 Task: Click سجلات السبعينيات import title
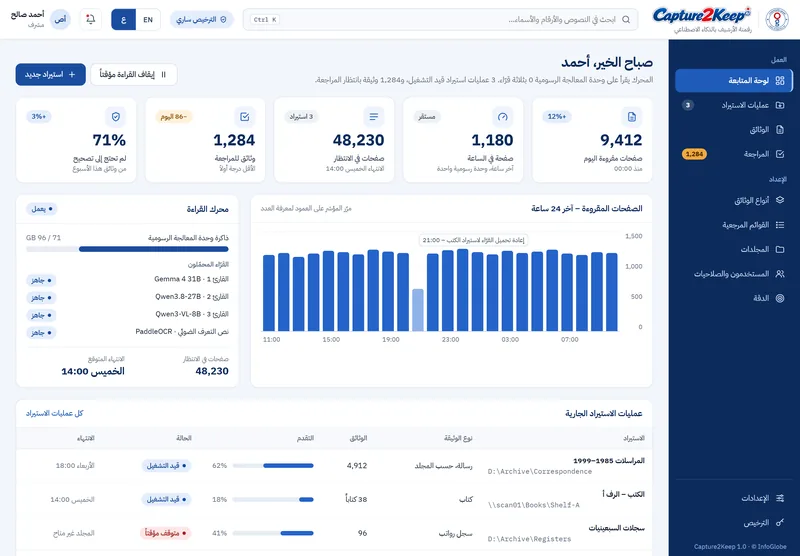click(616, 528)
